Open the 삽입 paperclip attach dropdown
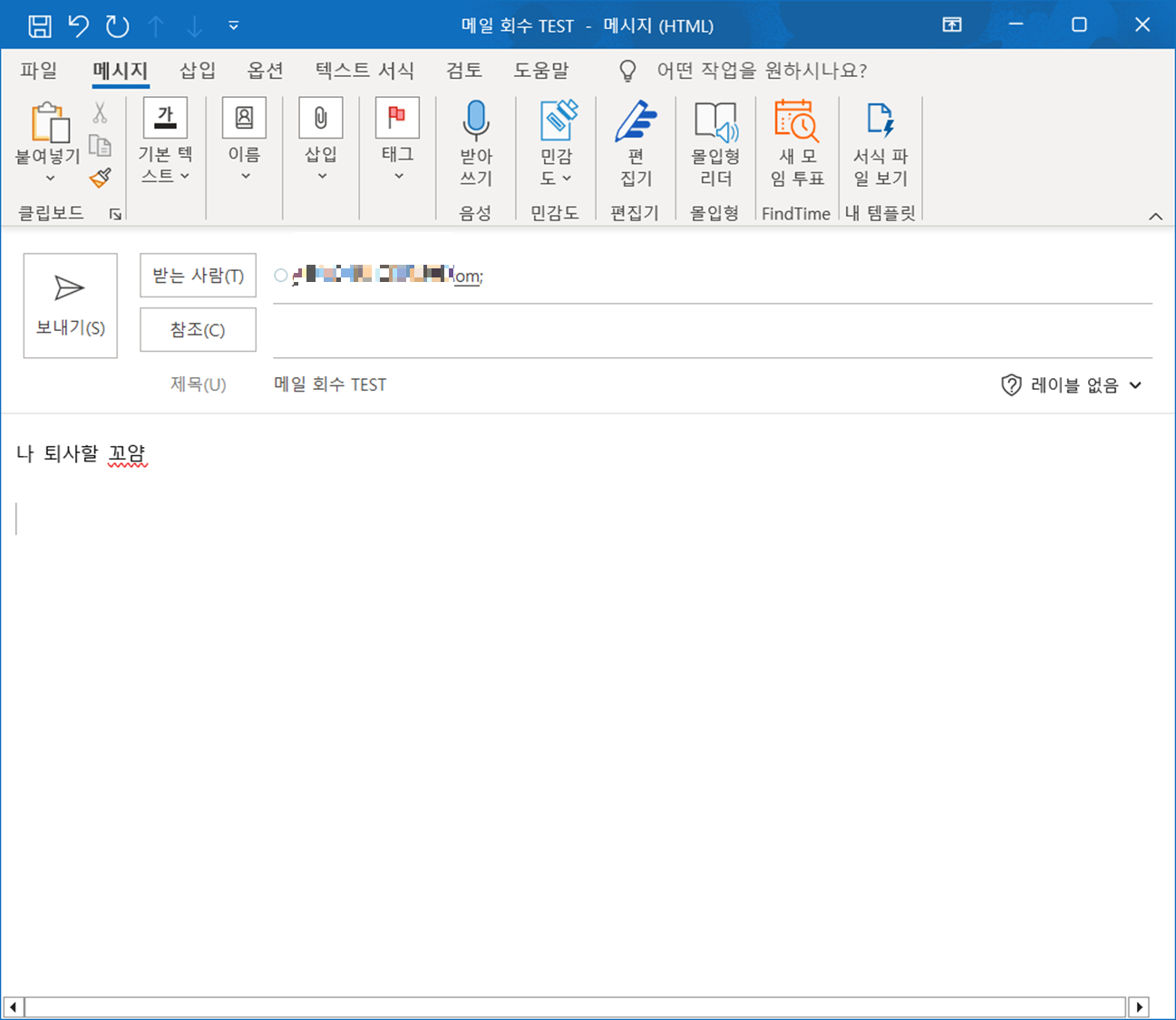Viewport: 1176px width, 1020px height. click(321, 141)
